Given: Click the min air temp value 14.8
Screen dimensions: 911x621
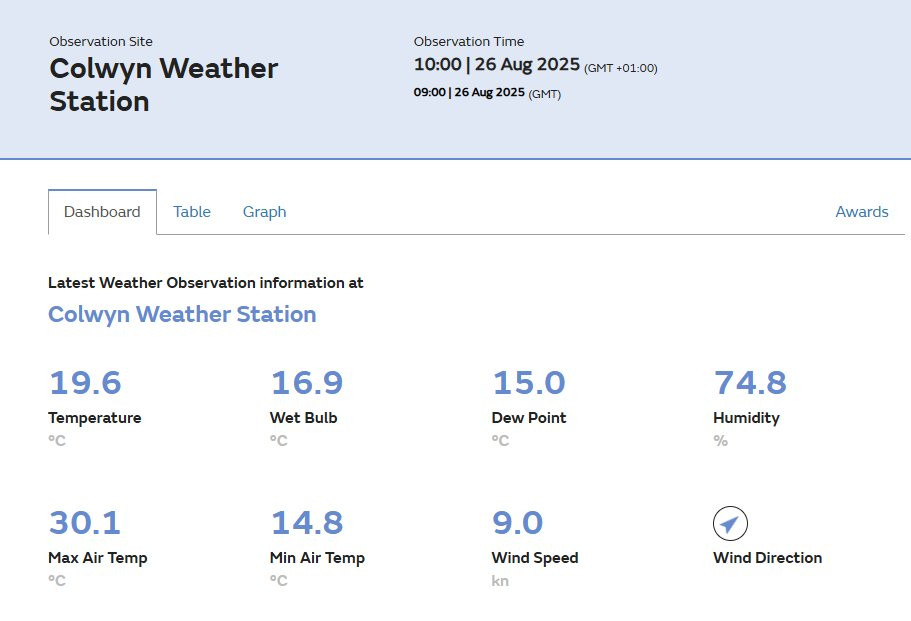Looking at the screenshot, I should 307,523.
